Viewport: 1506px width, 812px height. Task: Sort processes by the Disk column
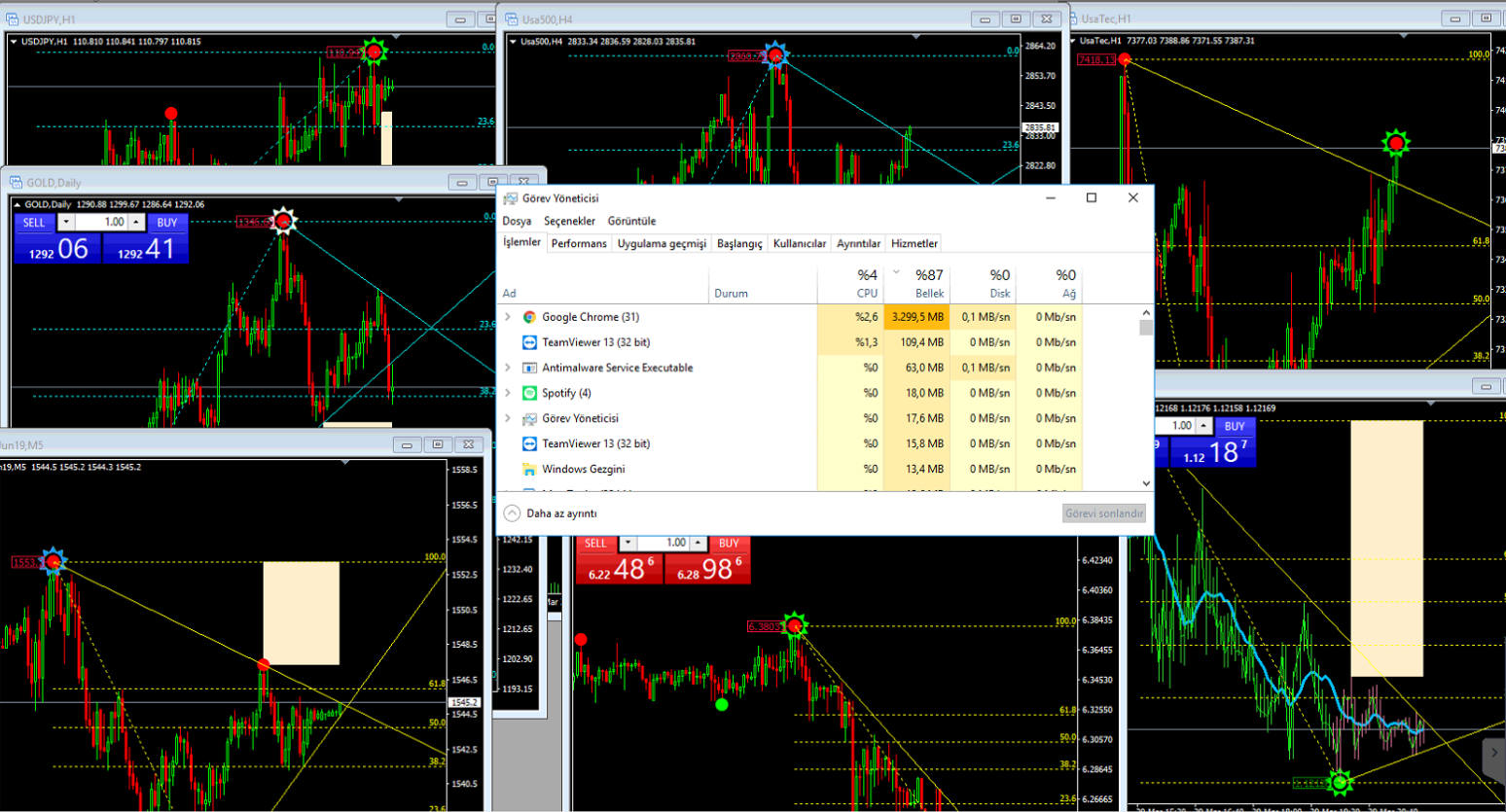click(x=983, y=284)
